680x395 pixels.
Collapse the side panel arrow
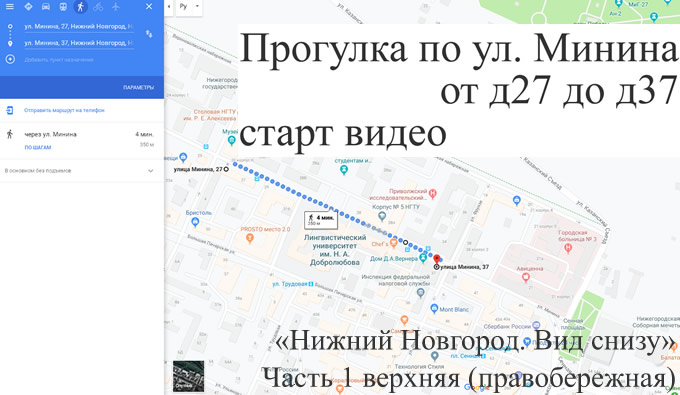click(x=169, y=7)
